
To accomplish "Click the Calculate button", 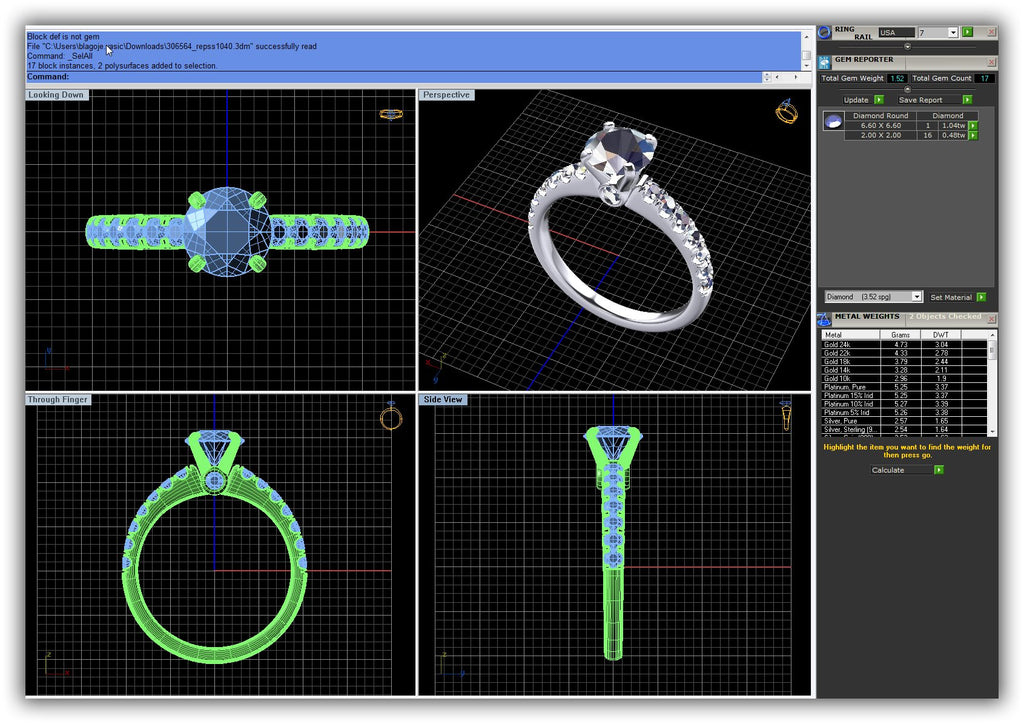I will (x=906, y=469).
